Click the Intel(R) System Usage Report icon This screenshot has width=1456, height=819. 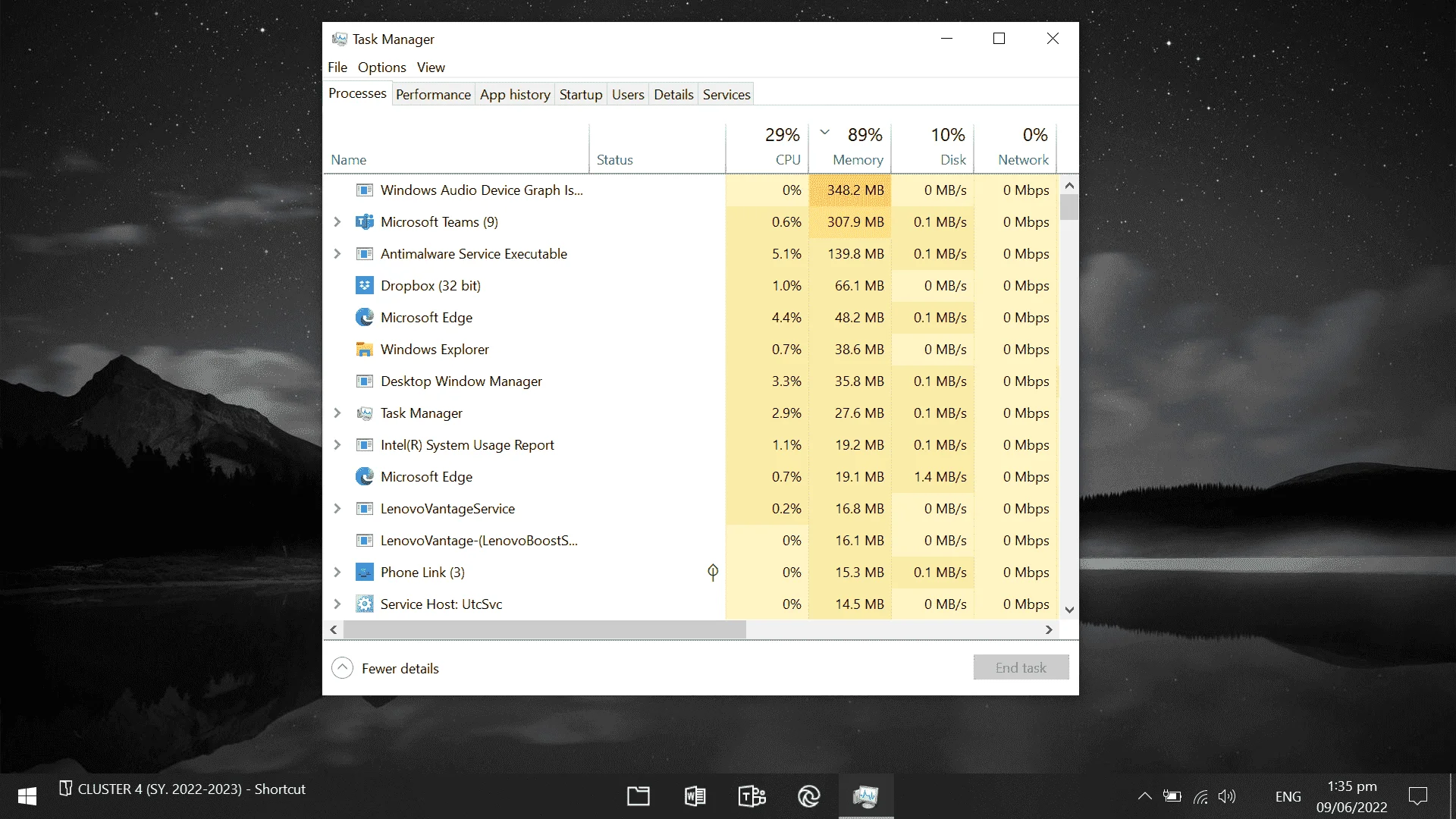[365, 445]
